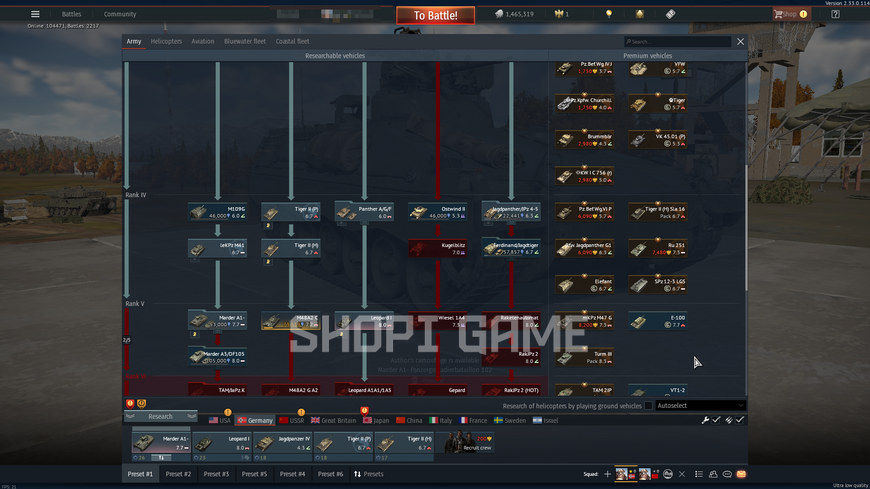
Task: Select the leKPz M41 vehicle
Action: click(x=218, y=248)
